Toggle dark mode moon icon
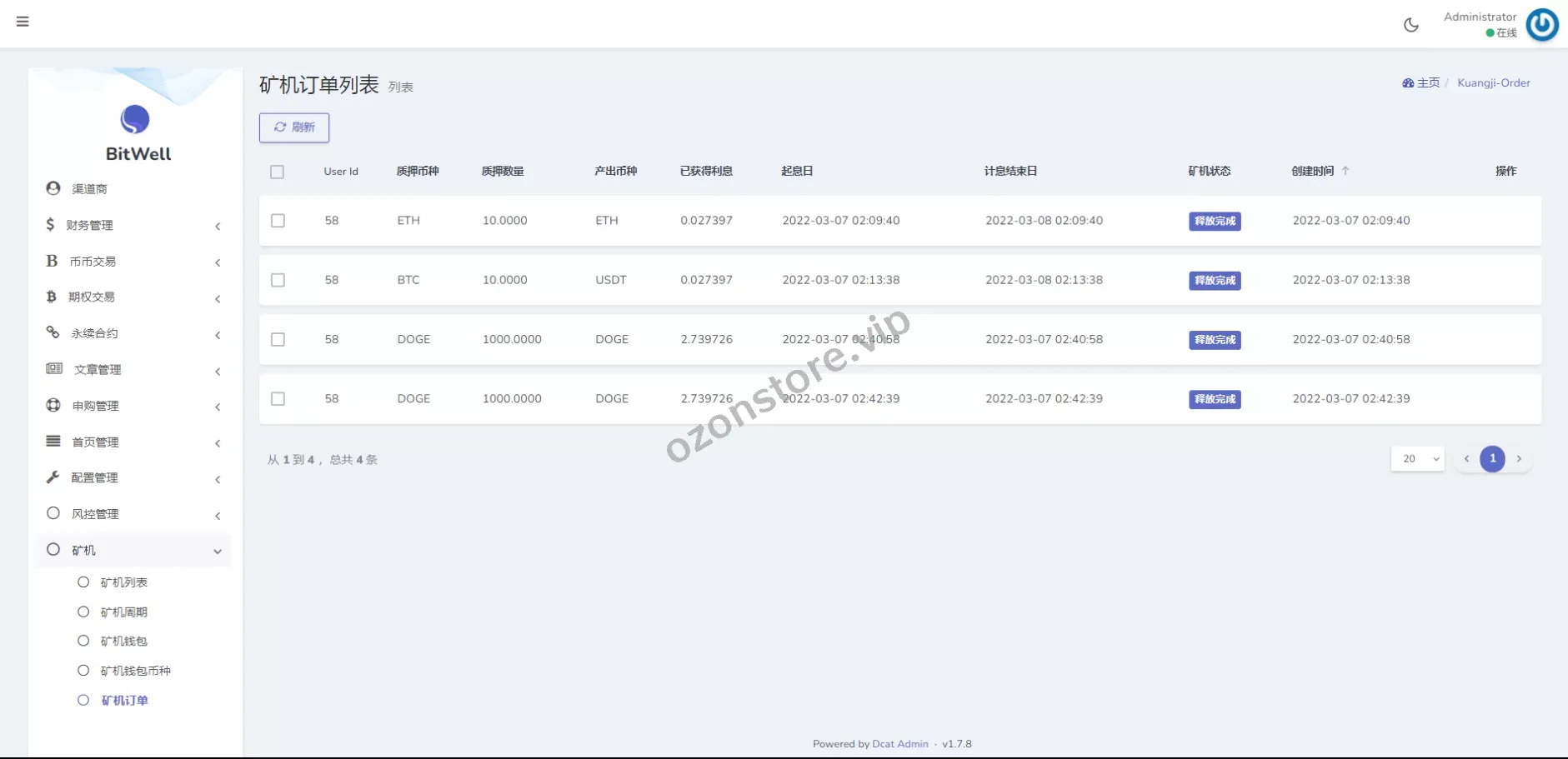This screenshot has width=1568, height=759. point(1410,25)
